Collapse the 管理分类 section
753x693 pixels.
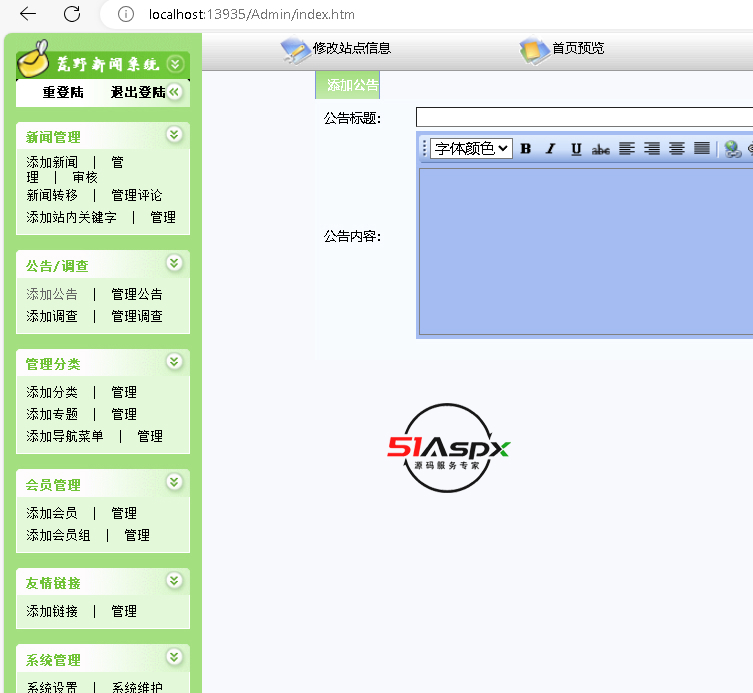174,361
